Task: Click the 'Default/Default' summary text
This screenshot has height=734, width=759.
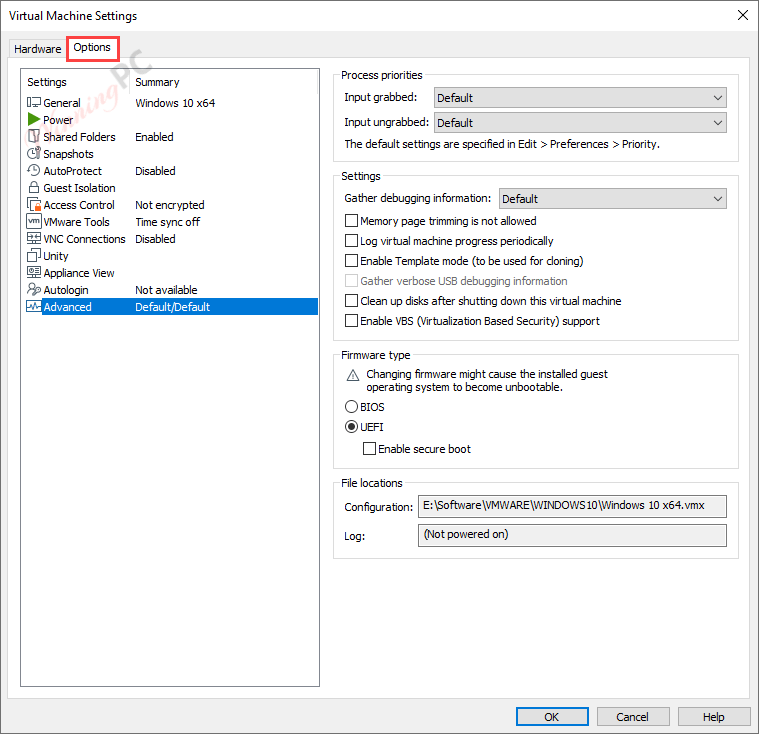Action: coord(172,306)
